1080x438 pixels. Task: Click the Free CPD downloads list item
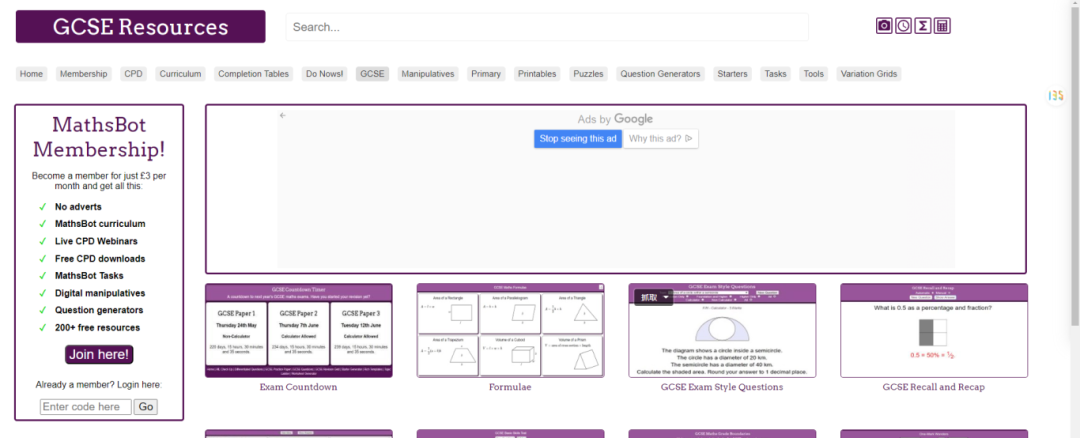click(100, 259)
